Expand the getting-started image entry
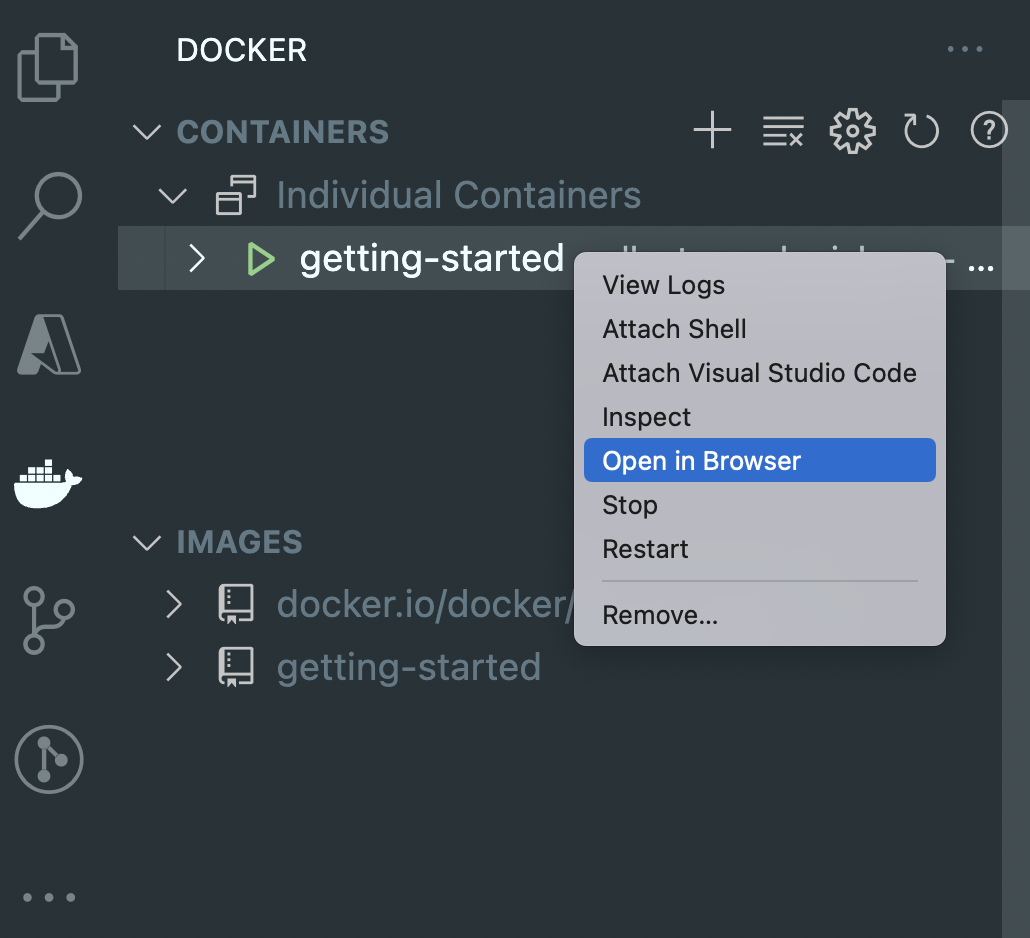 175,667
